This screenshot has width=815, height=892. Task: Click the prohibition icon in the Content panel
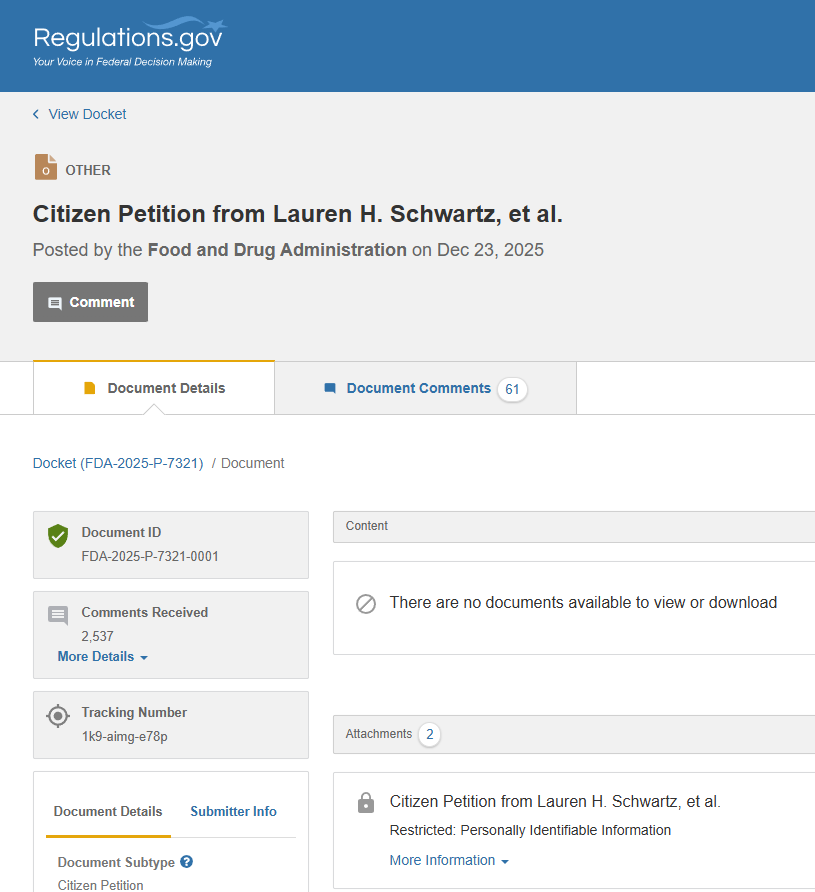[x=366, y=604]
